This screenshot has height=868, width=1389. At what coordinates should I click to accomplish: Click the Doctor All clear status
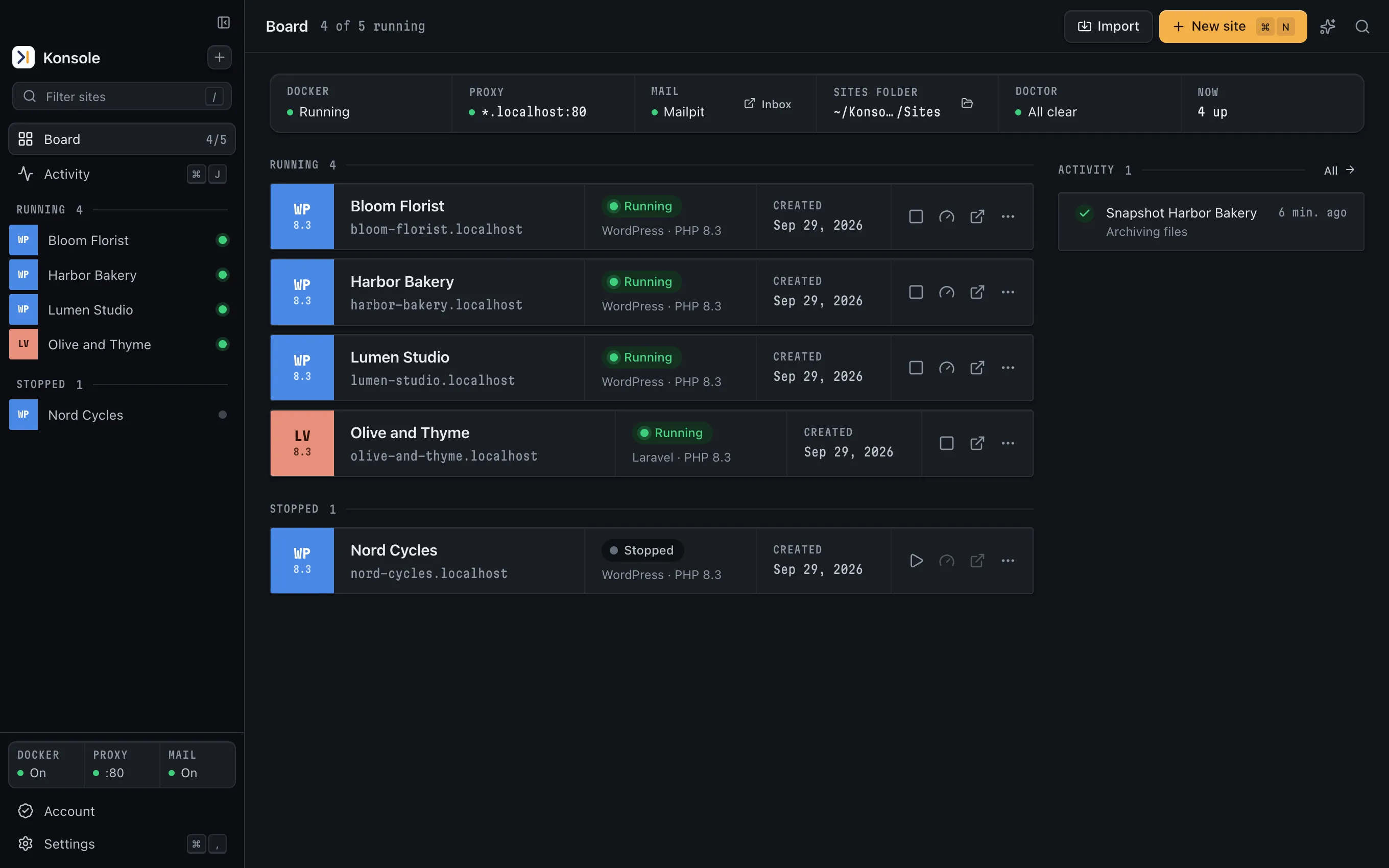point(1046,112)
